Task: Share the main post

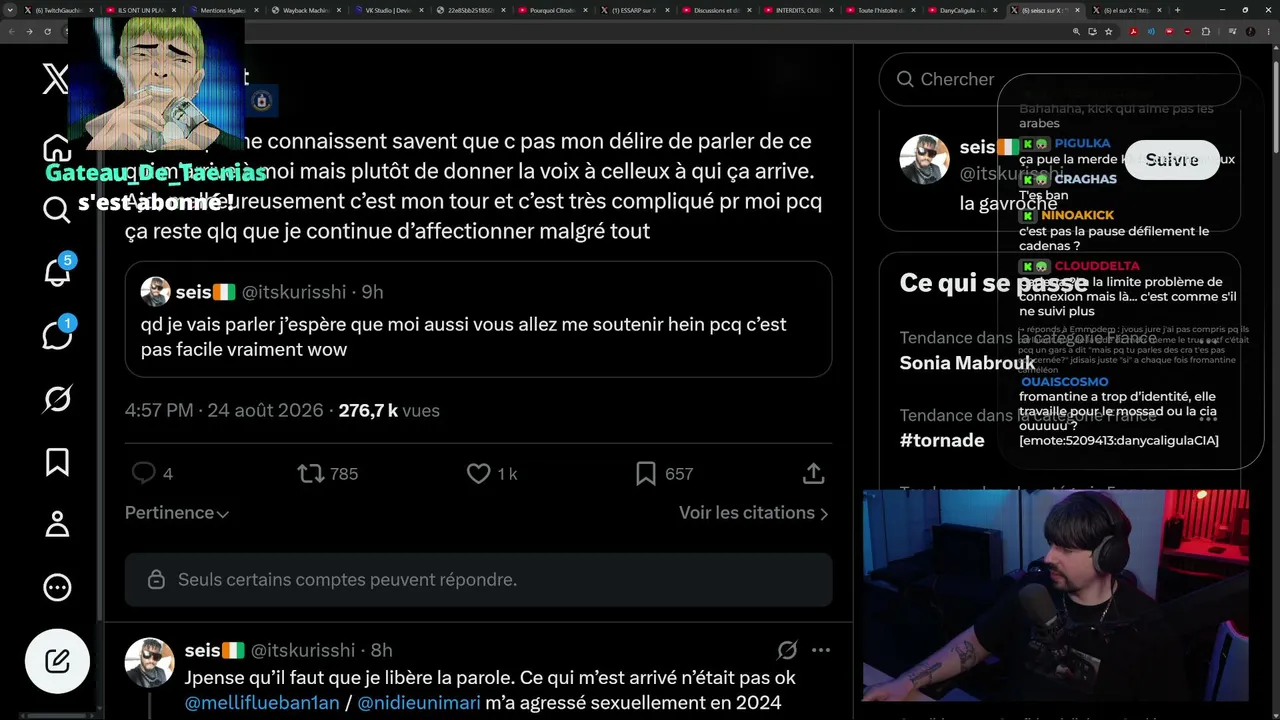Action: pyautogui.click(x=813, y=473)
